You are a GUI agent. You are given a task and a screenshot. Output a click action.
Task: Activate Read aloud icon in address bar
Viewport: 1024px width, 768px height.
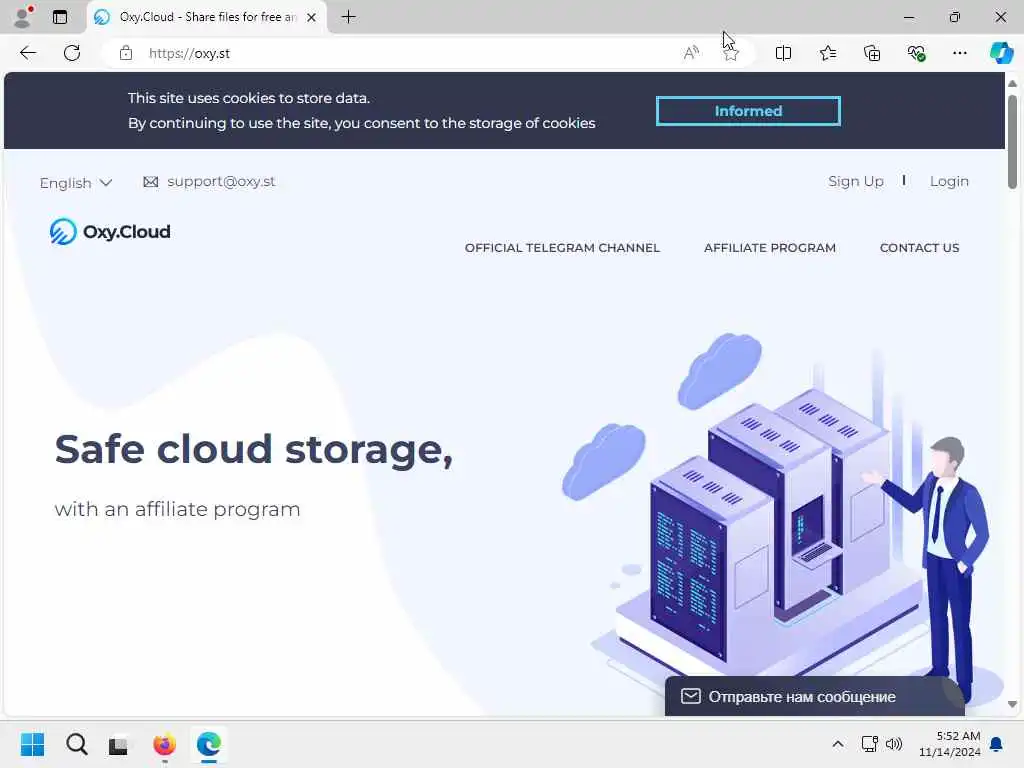point(691,53)
